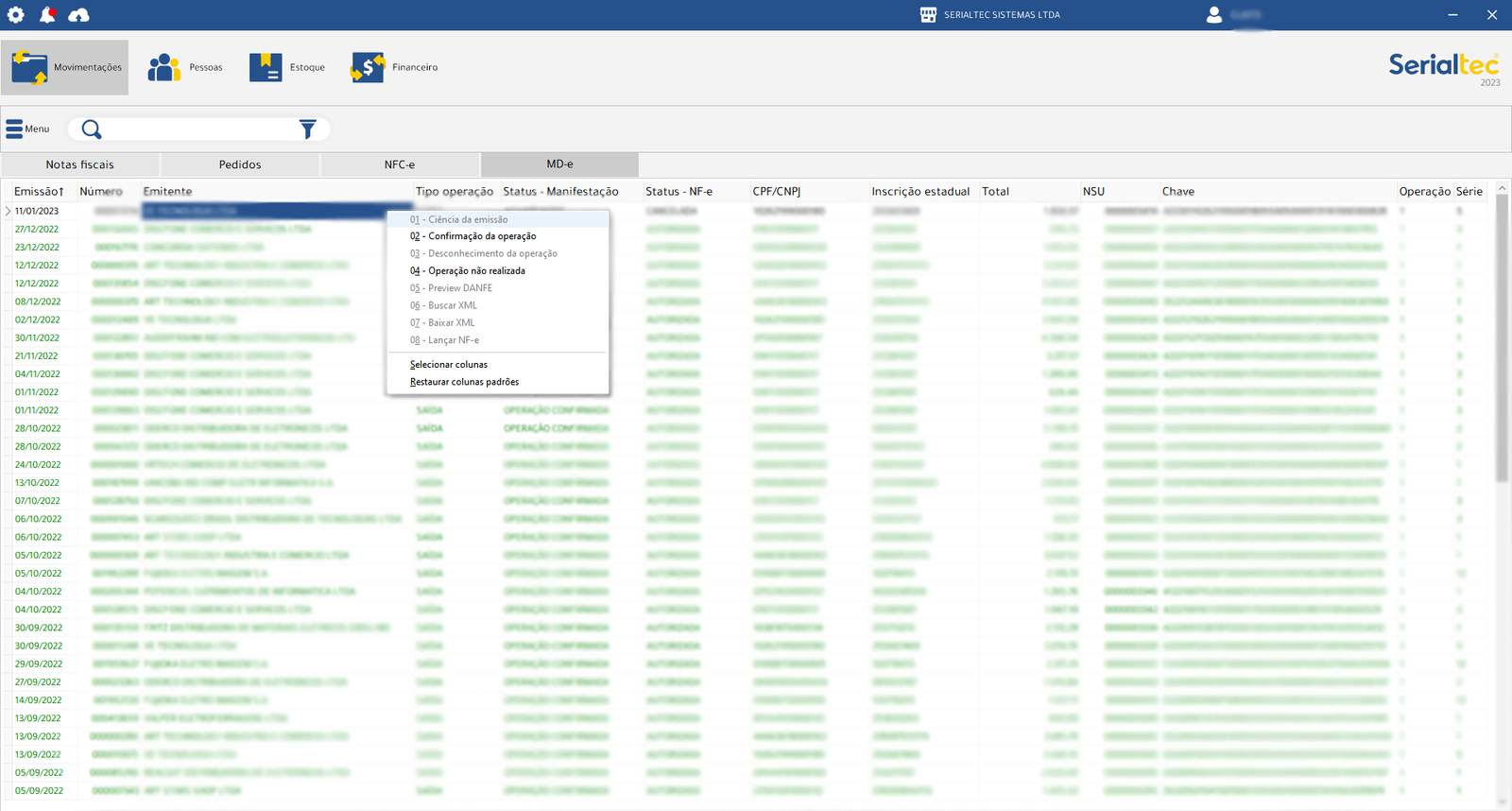Image resolution: width=1512 pixels, height=811 pixels.
Task: Choose 02 - Confirmação da operação
Action: click(x=498, y=236)
